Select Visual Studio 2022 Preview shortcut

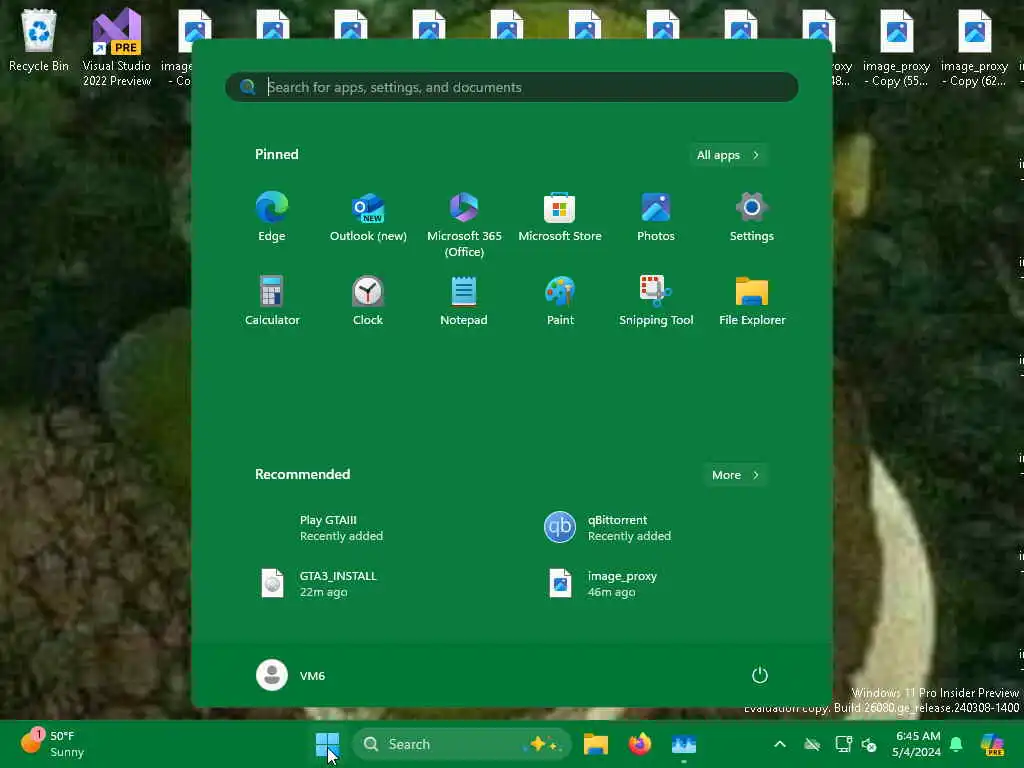point(117,47)
